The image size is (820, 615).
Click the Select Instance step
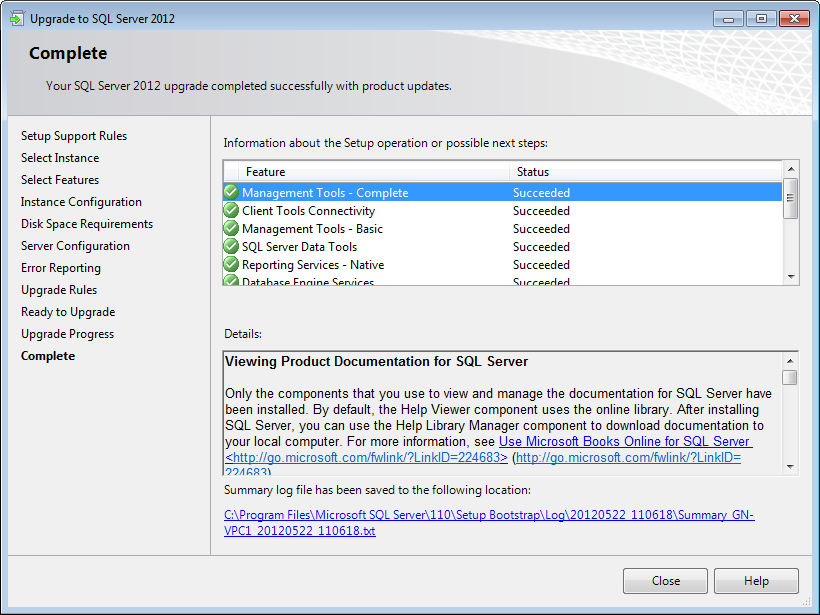(x=60, y=158)
